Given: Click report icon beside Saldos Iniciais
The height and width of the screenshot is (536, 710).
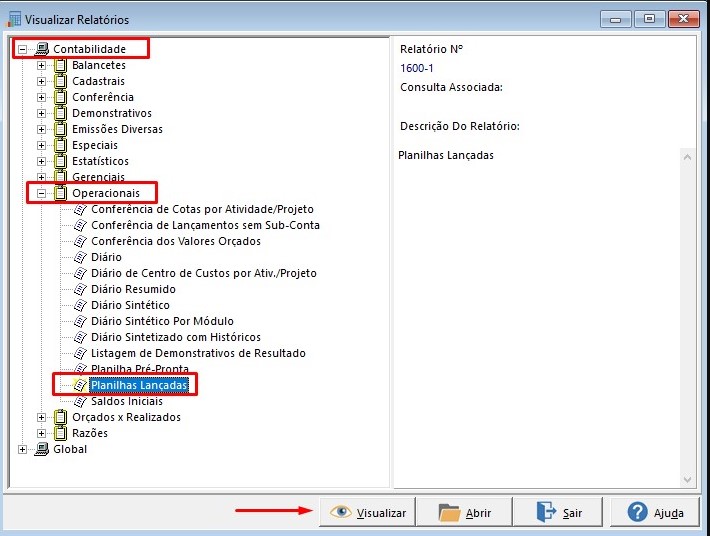Looking at the screenshot, I should (x=80, y=401).
